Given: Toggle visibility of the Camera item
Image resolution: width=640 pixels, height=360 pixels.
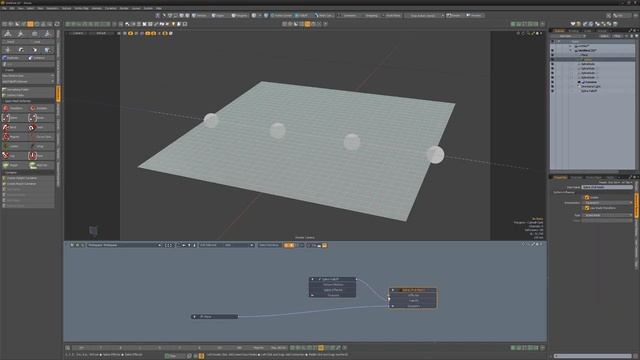Looking at the screenshot, I should click(553, 82).
